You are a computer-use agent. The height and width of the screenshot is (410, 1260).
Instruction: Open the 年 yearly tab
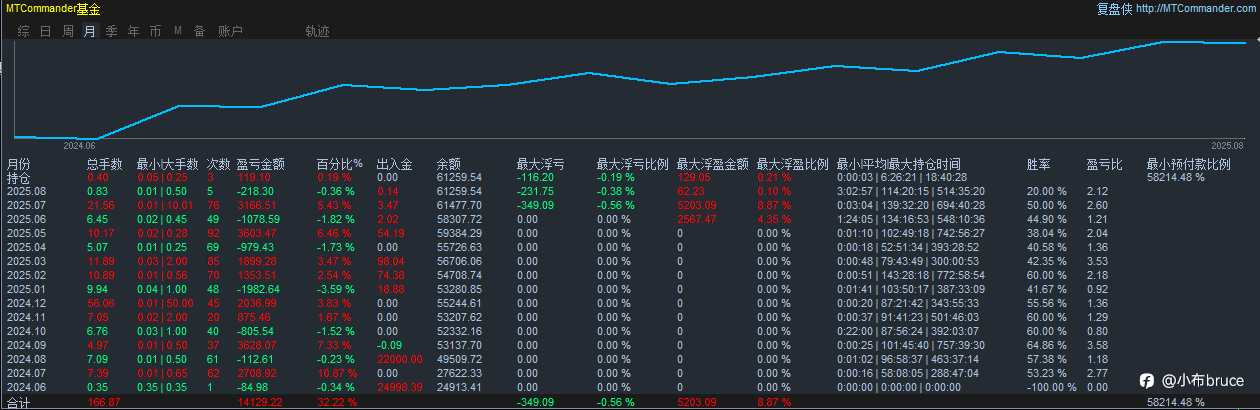(x=134, y=31)
